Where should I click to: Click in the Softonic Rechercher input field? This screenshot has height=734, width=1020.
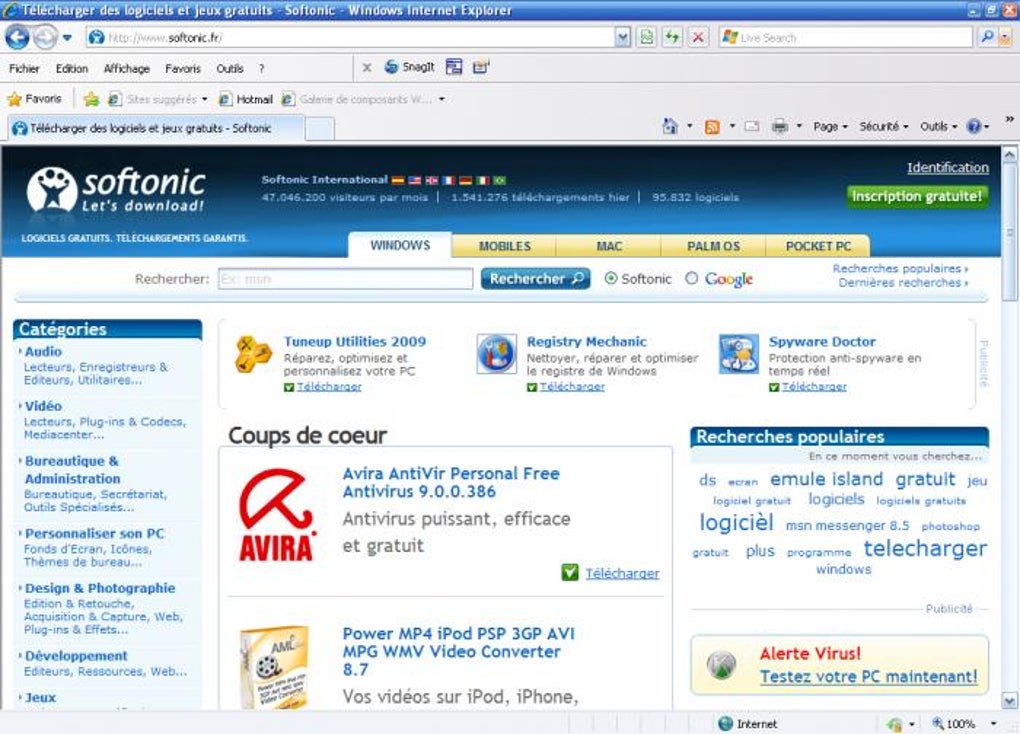point(345,279)
